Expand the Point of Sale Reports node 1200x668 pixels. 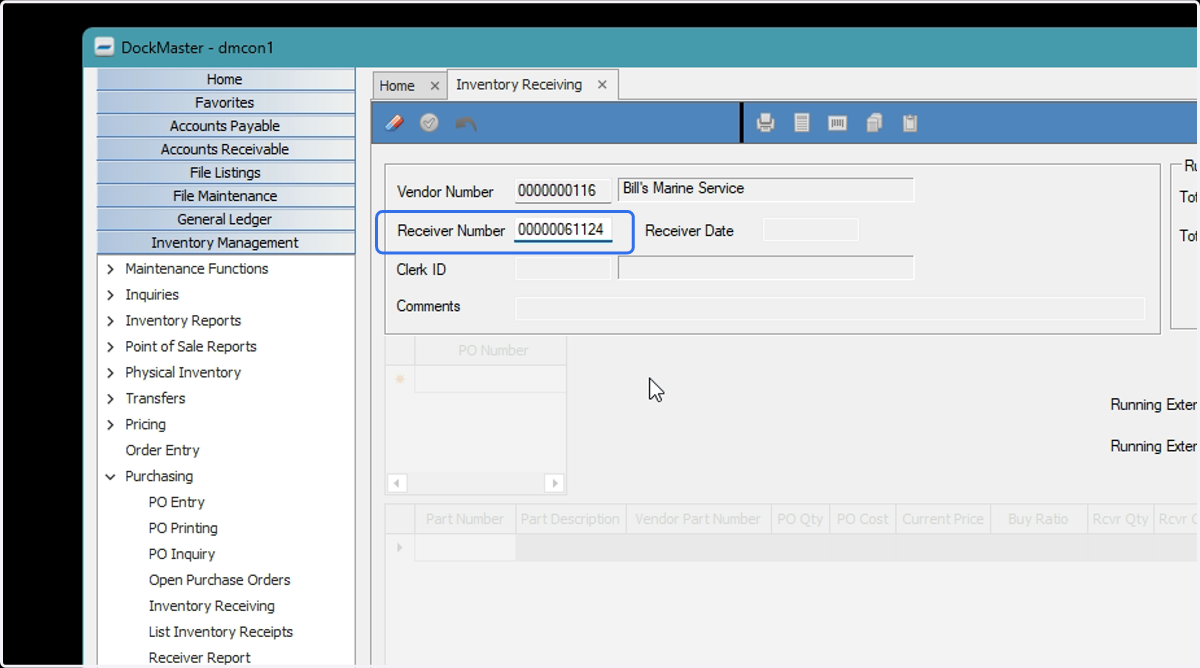coord(110,347)
